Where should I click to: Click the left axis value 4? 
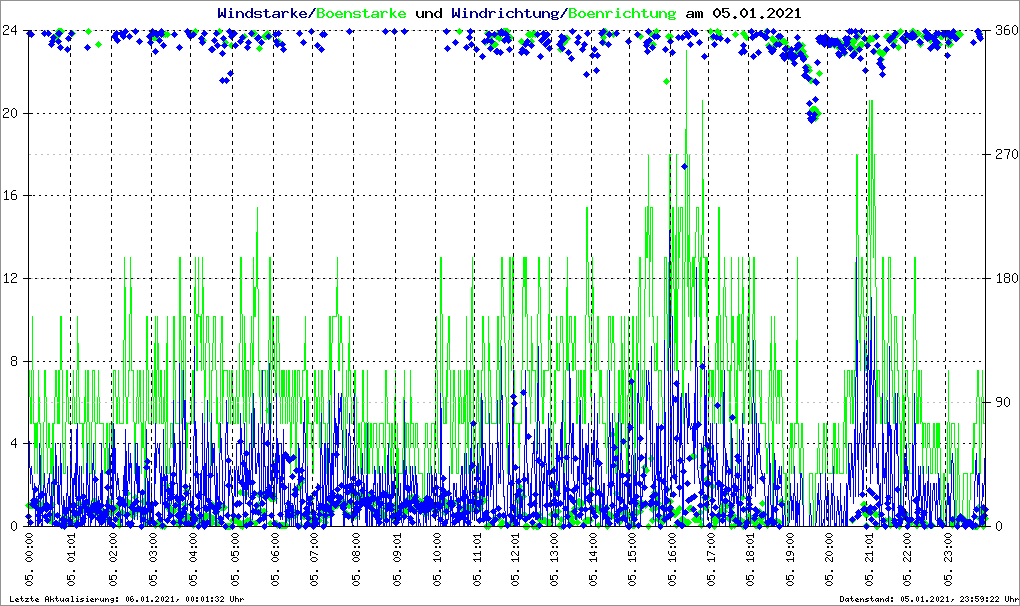tap(14, 443)
